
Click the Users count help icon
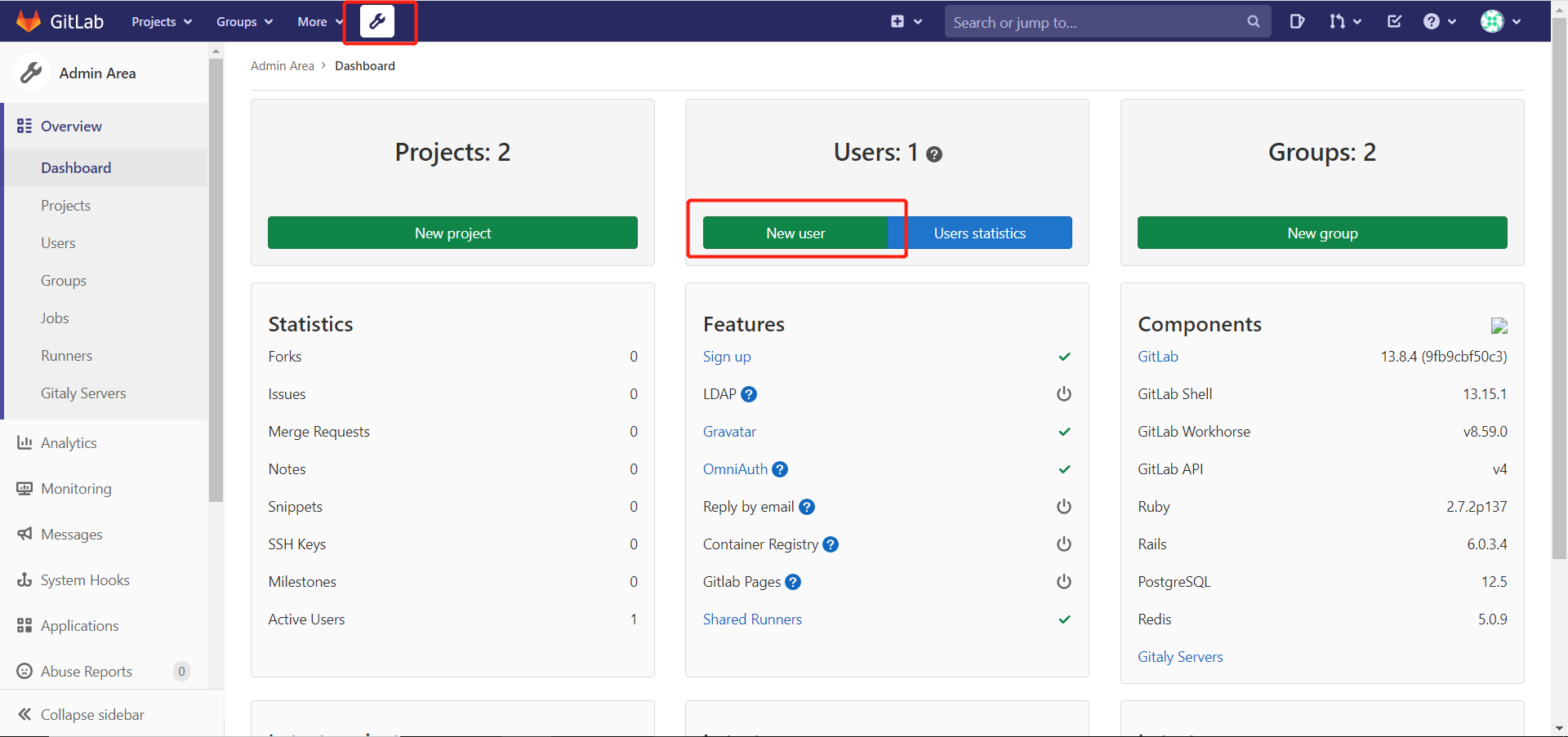point(934,153)
